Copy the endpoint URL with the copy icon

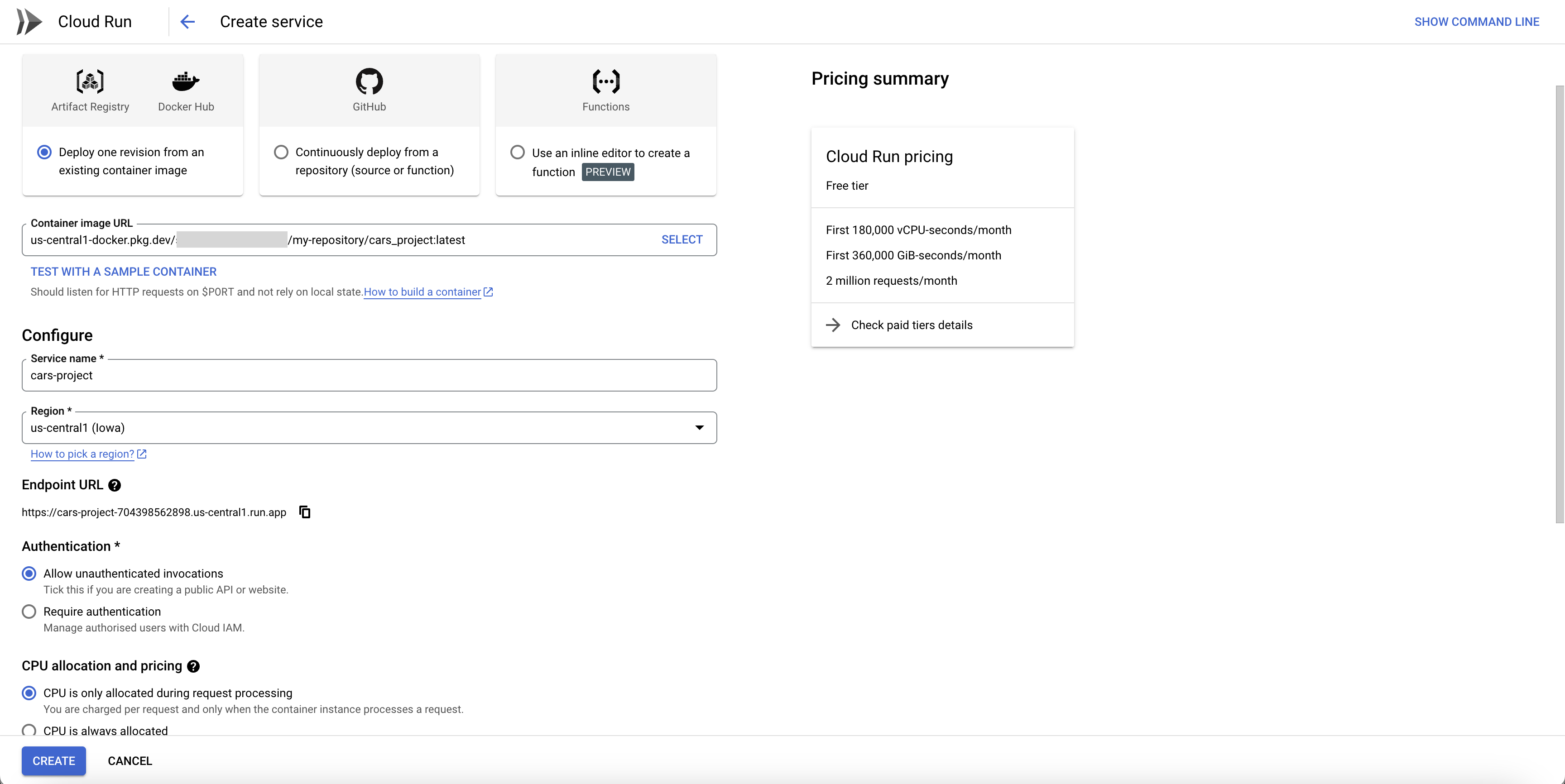pyautogui.click(x=305, y=512)
